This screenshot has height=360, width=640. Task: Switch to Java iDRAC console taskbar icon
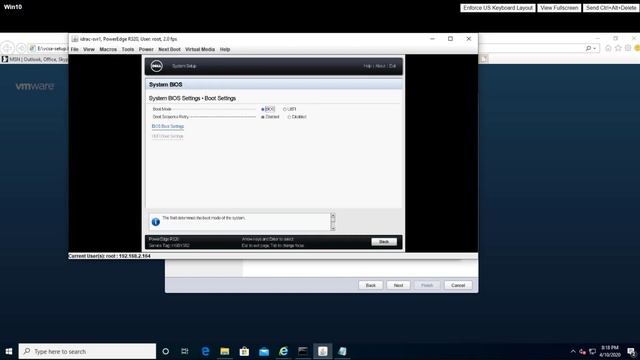click(x=322, y=351)
